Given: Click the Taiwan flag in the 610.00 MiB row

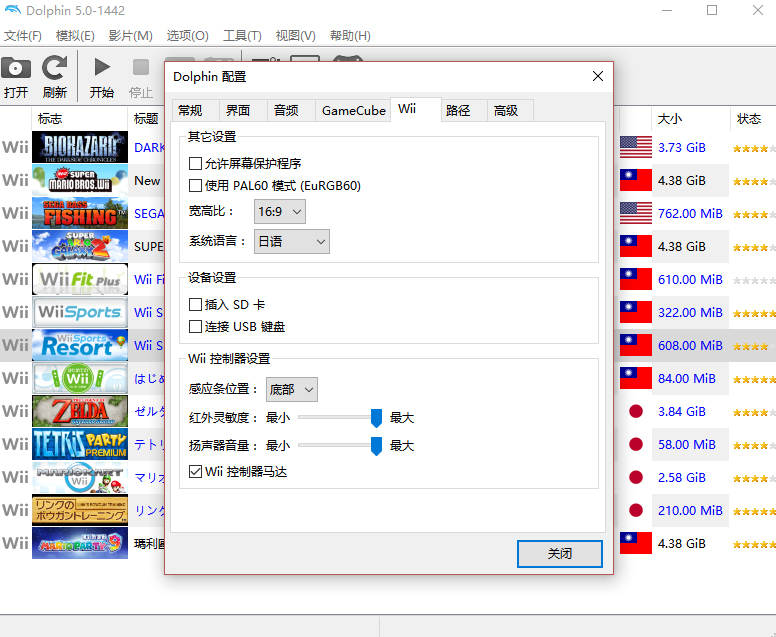Looking at the screenshot, I should (x=635, y=279).
